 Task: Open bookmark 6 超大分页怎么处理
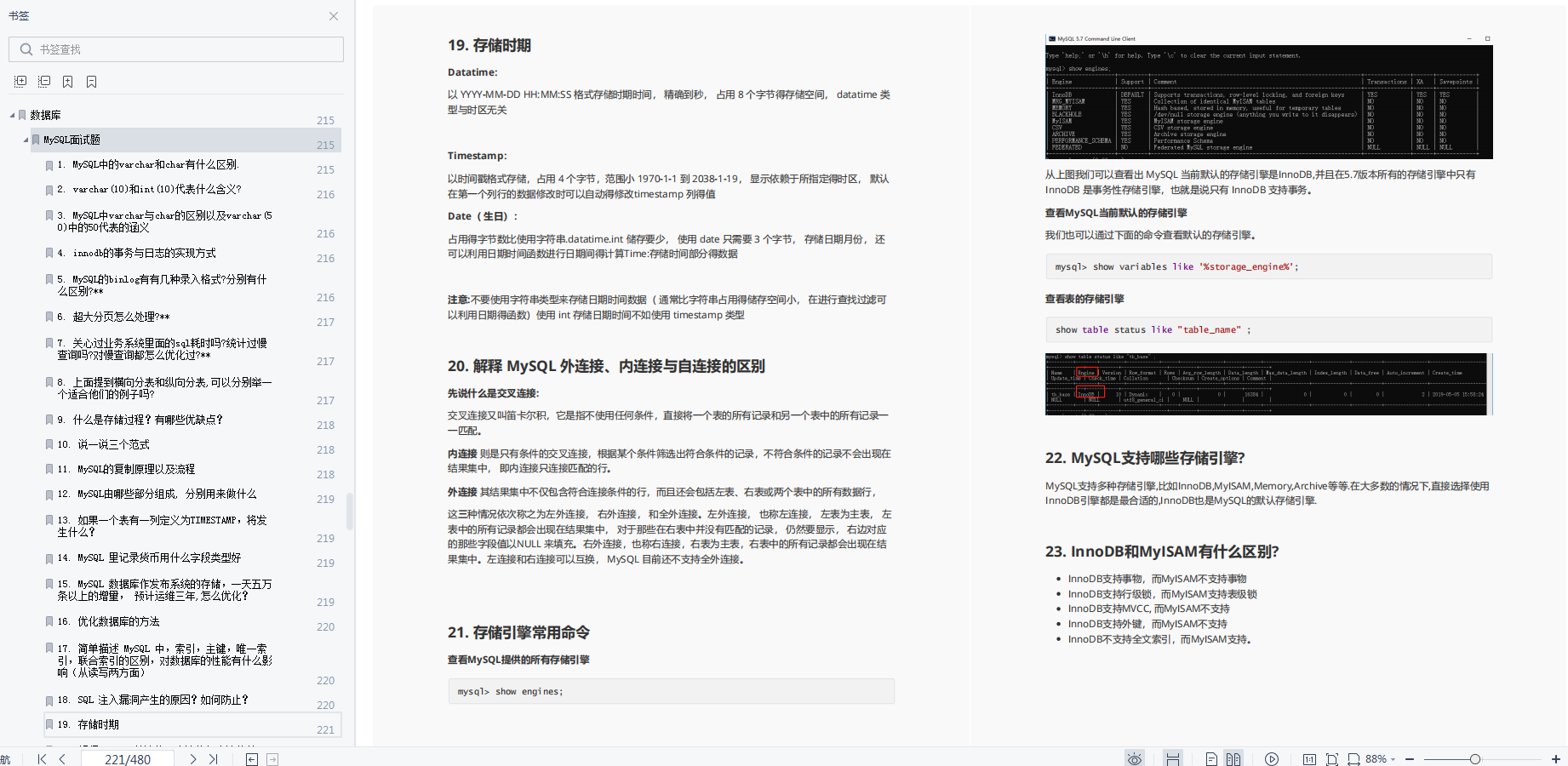[x=113, y=317]
